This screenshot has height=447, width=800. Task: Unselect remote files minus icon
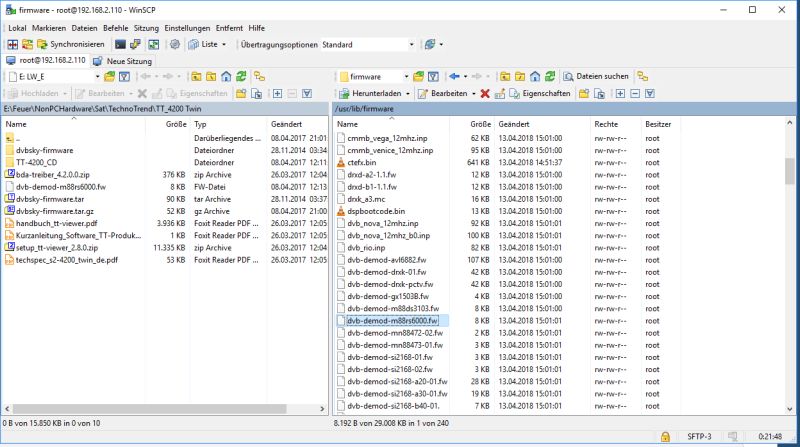click(x=635, y=93)
